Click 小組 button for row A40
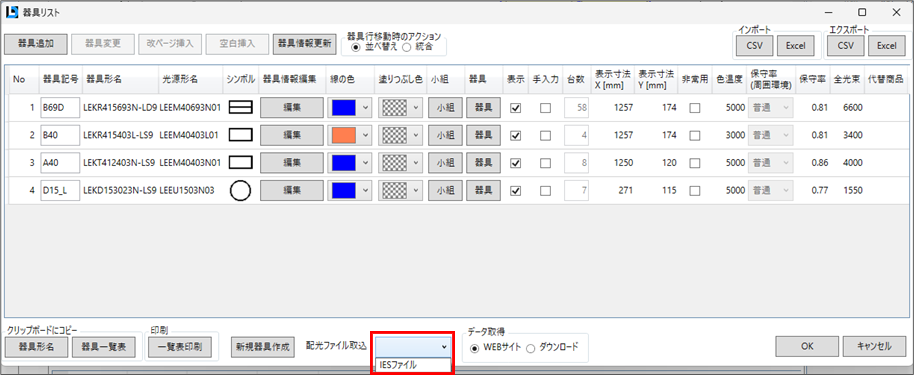This screenshot has width=914, height=375. (445, 162)
